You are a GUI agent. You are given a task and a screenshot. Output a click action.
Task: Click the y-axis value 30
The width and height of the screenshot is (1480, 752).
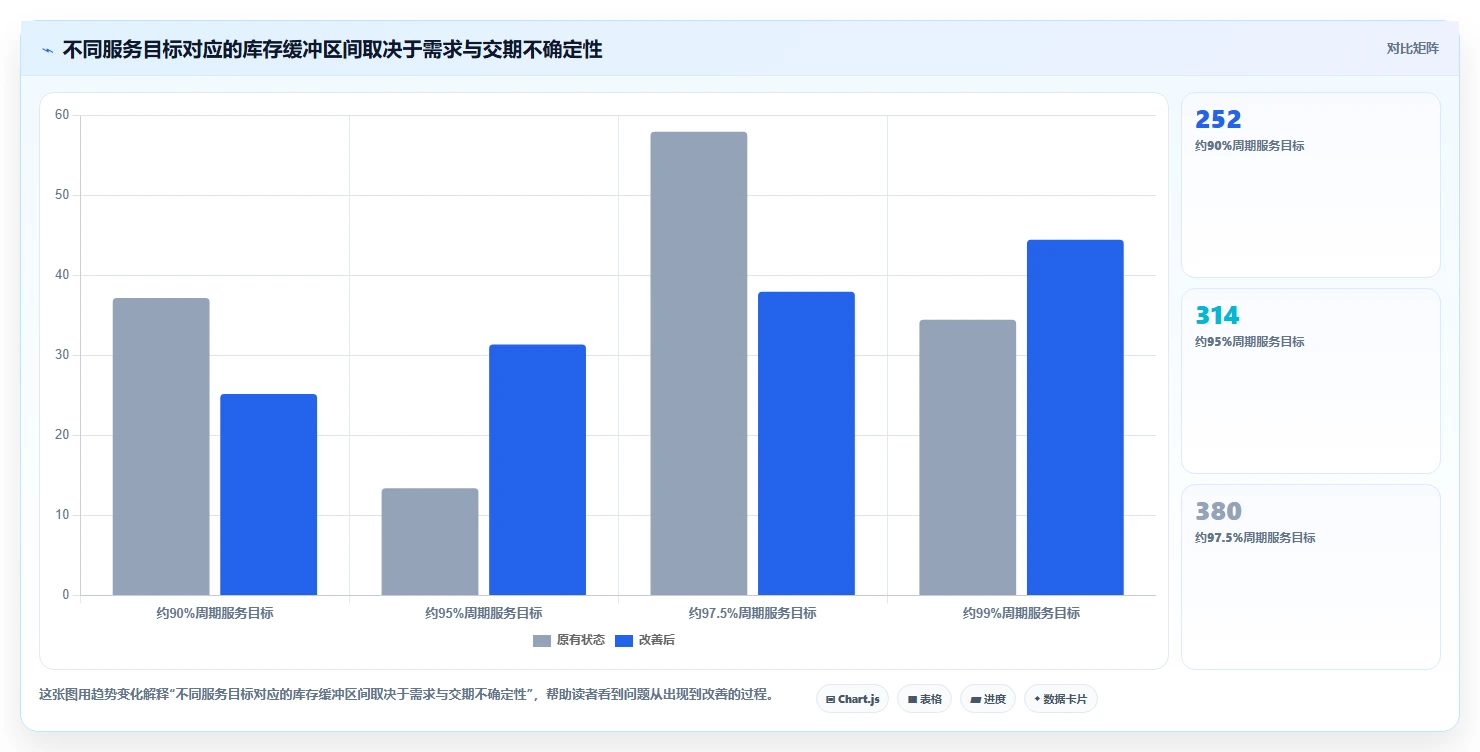[62, 355]
